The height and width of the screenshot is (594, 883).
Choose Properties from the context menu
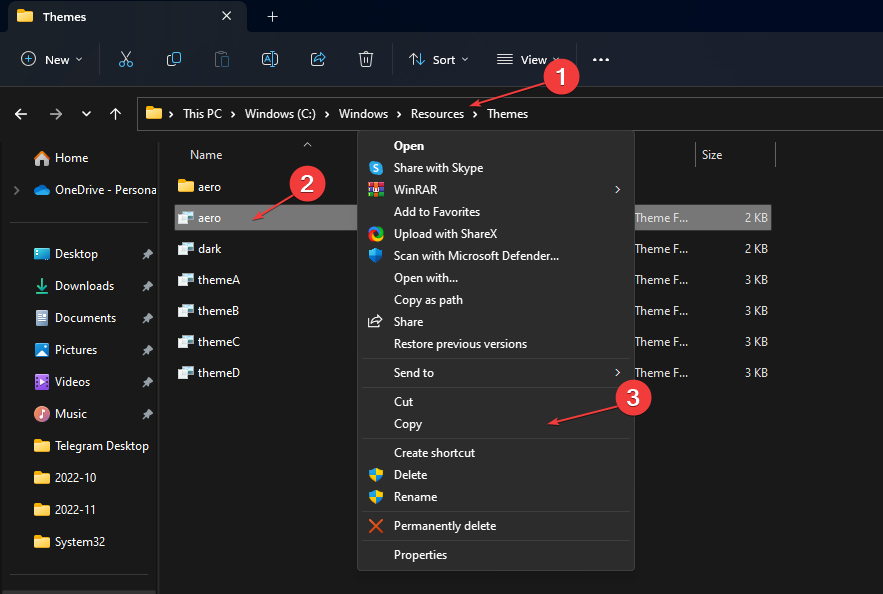(x=420, y=555)
